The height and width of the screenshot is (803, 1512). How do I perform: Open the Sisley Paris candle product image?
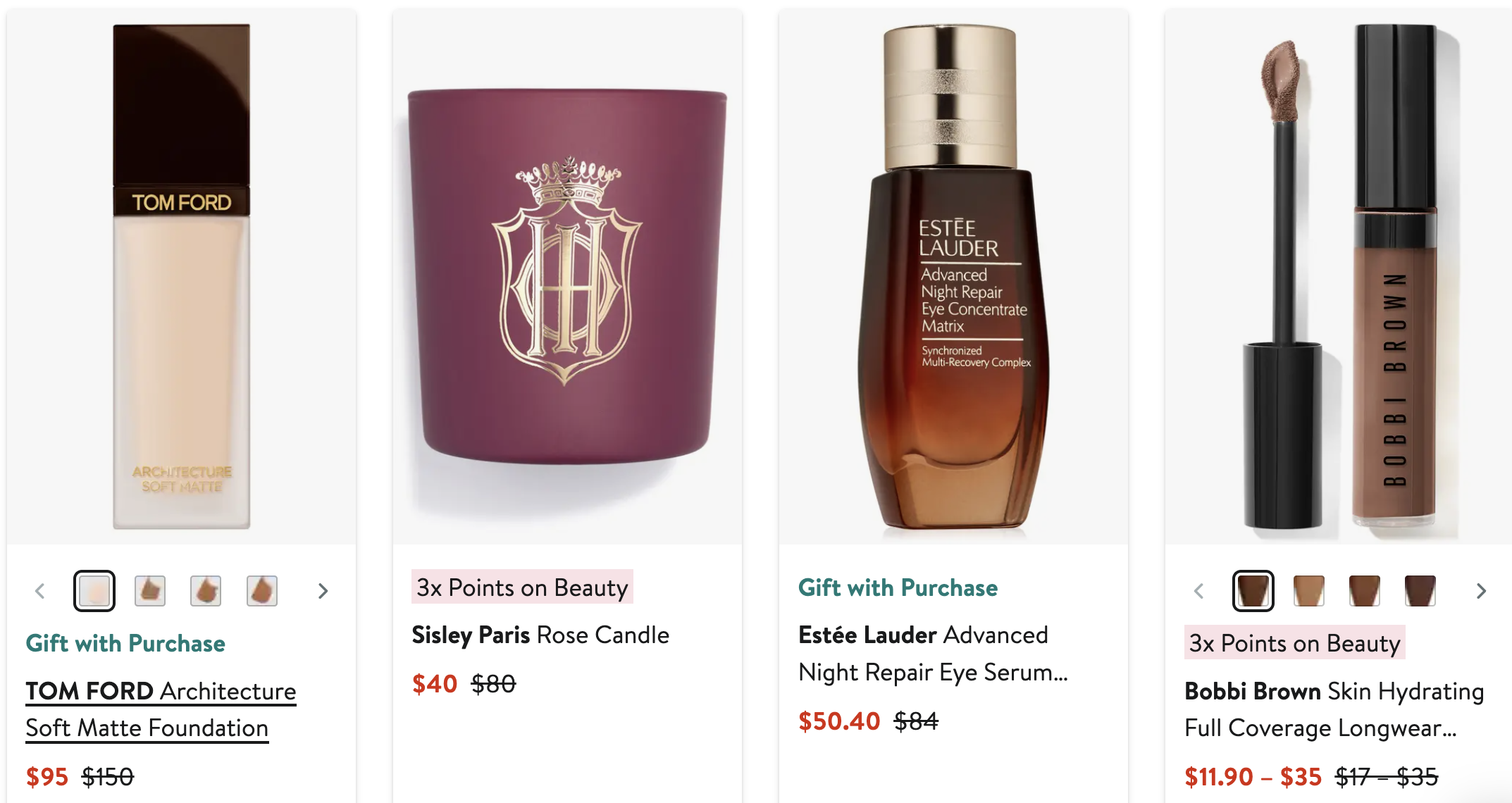pos(568,277)
